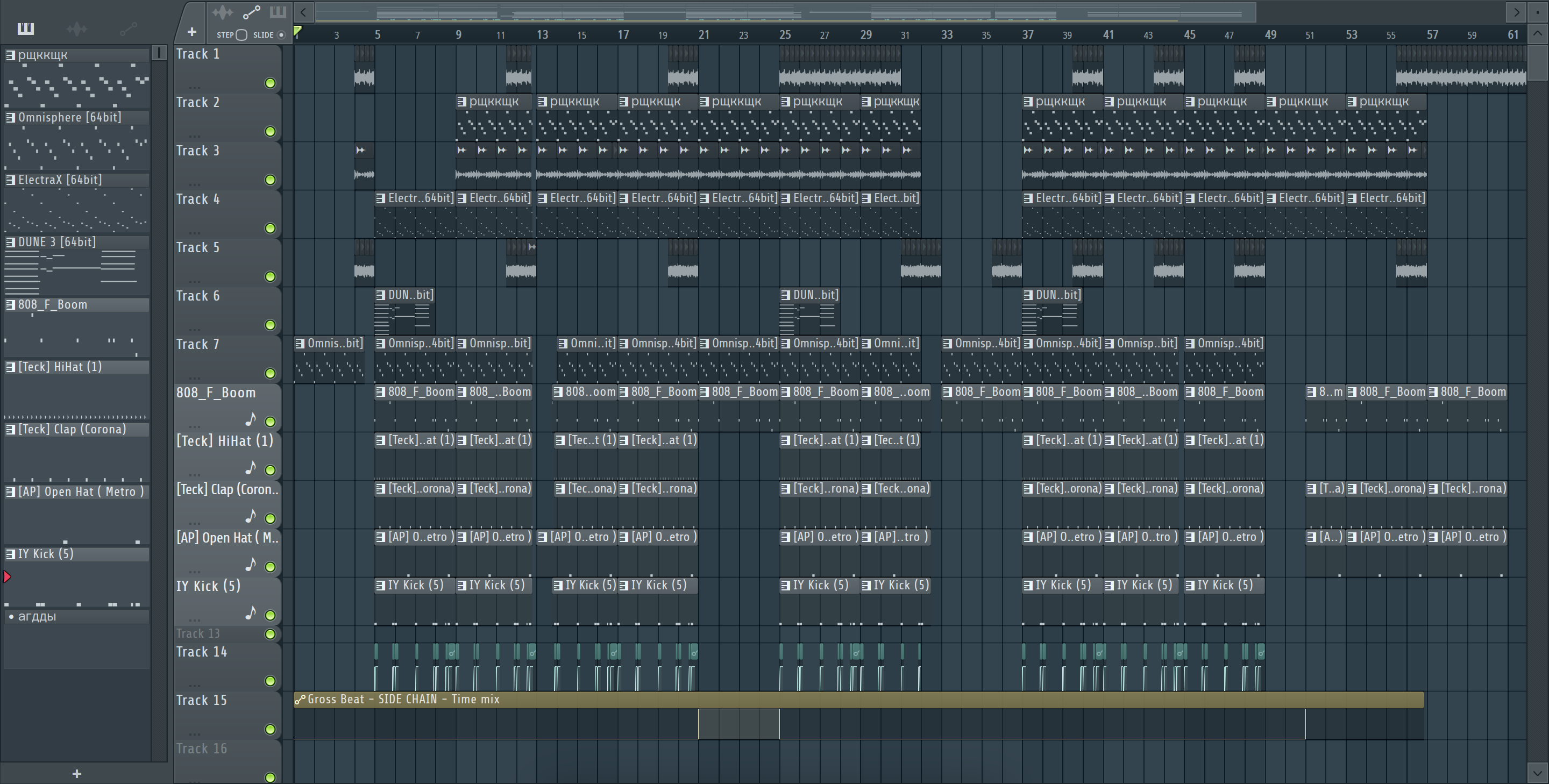Mute Track 7 with its green LED
The width and height of the screenshot is (1549, 784).
270,373
